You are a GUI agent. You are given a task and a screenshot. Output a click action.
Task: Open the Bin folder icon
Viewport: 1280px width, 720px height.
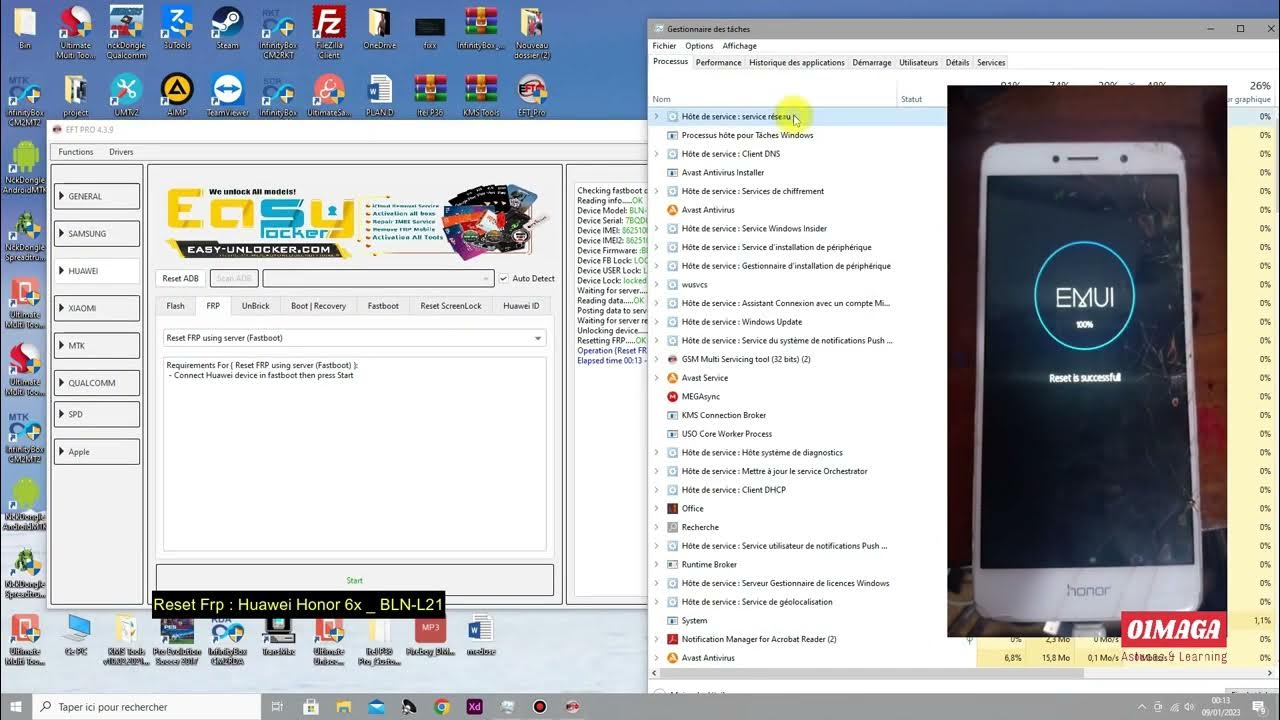[25, 28]
